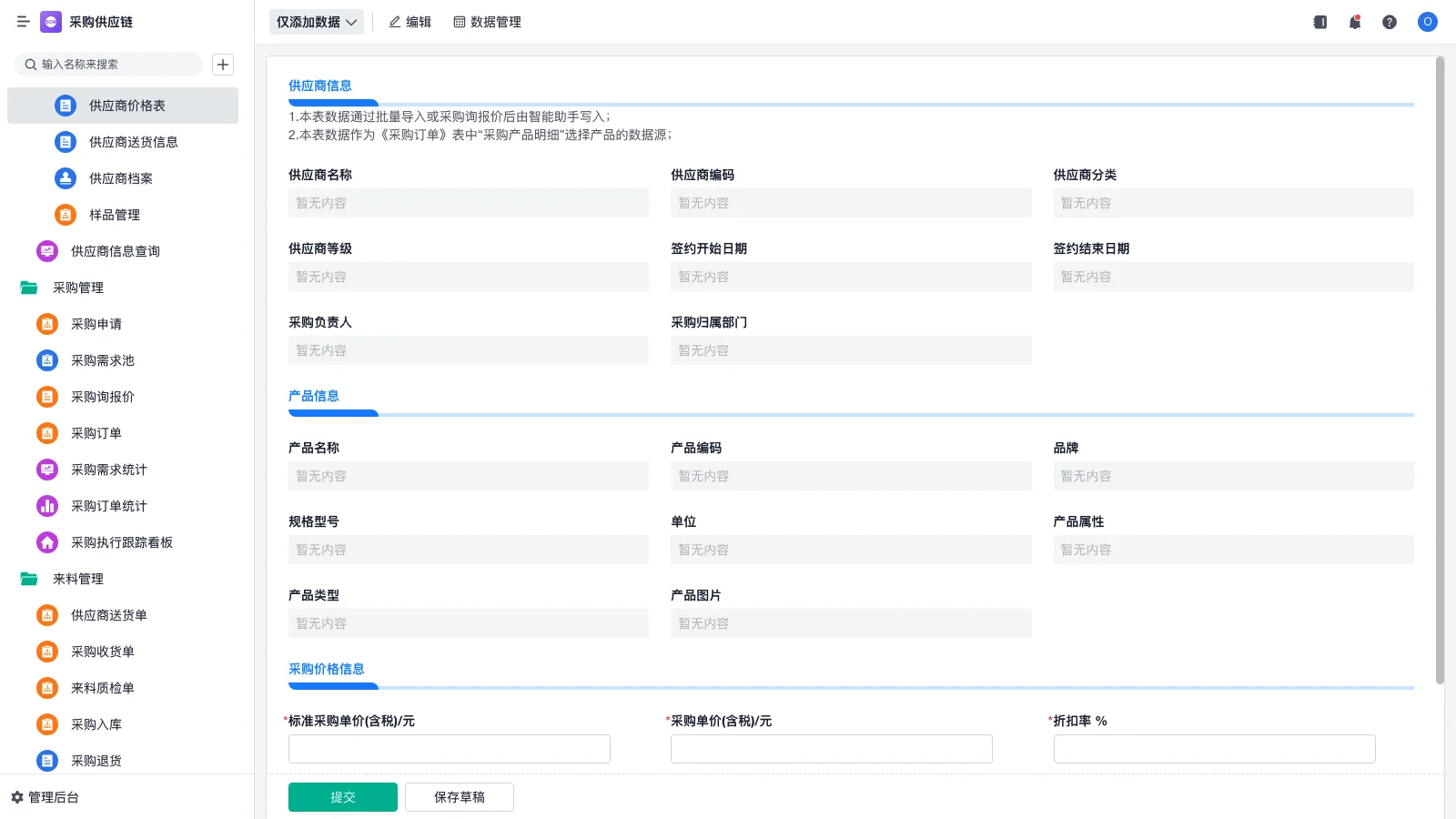This screenshot has height=819, width=1456.
Task: Open the user avatar menu
Action: (1428, 22)
